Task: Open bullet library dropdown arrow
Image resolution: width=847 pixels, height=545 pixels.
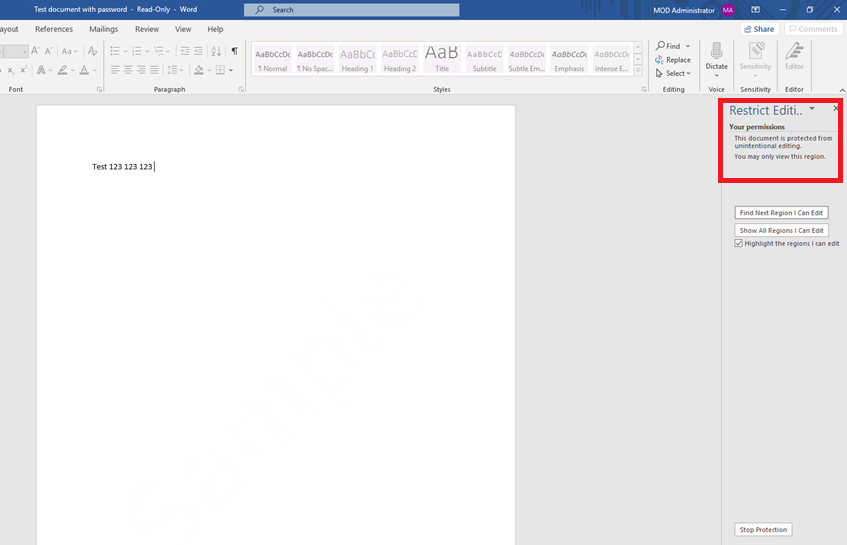Action: click(125, 51)
